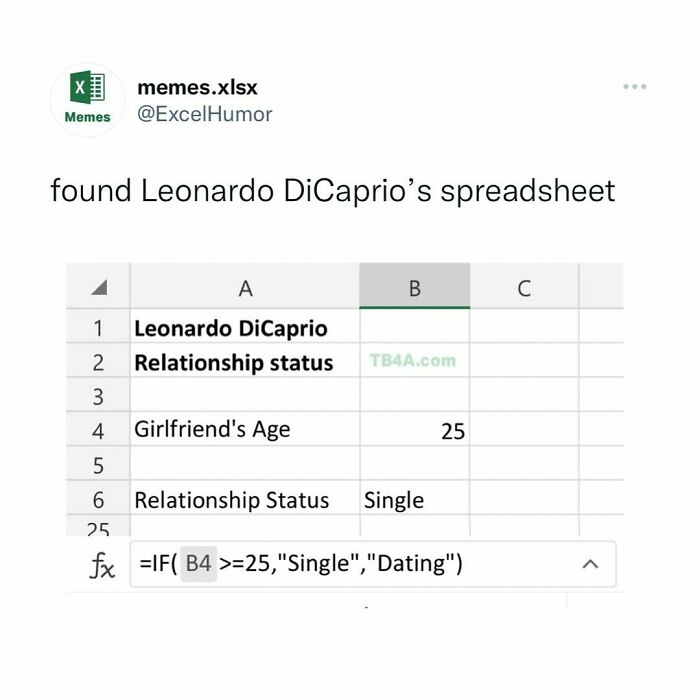
Task: Select column B header
Action: pos(414,289)
